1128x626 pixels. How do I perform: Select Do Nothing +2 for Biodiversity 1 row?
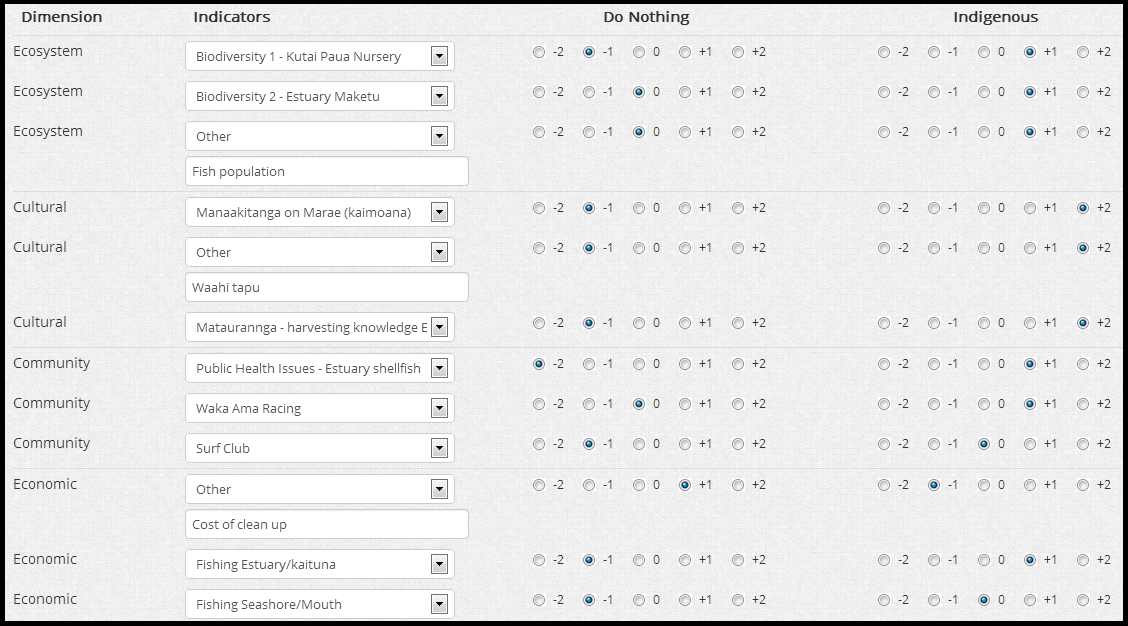point(738,53)
